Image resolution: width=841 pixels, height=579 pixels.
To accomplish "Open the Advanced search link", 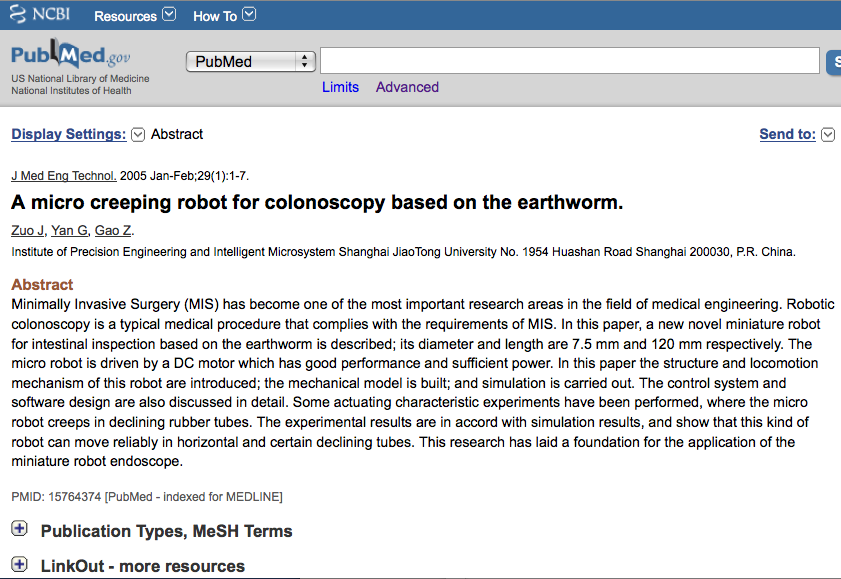I will [x=407, y=87].
